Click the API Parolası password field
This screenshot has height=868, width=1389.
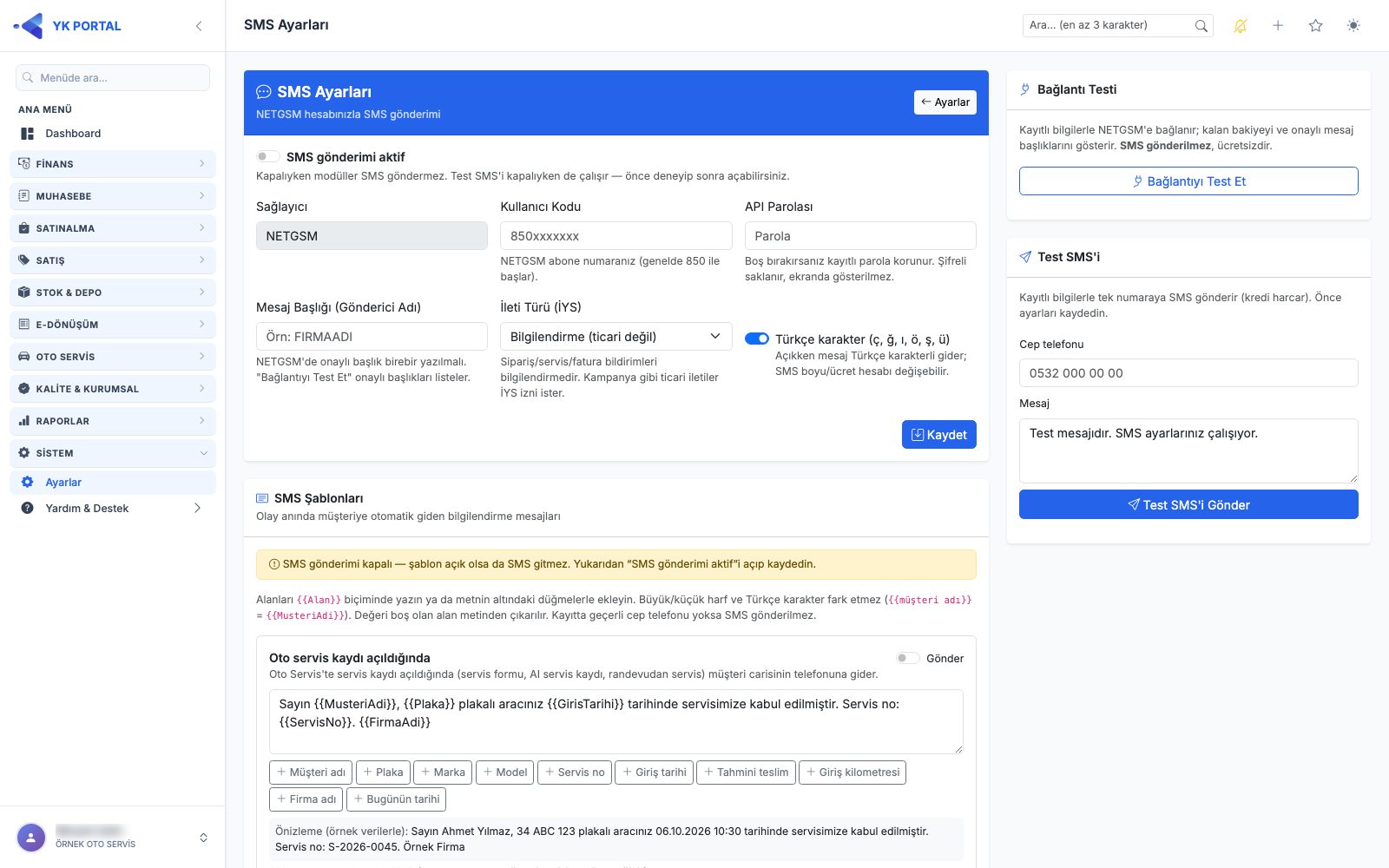860,236
